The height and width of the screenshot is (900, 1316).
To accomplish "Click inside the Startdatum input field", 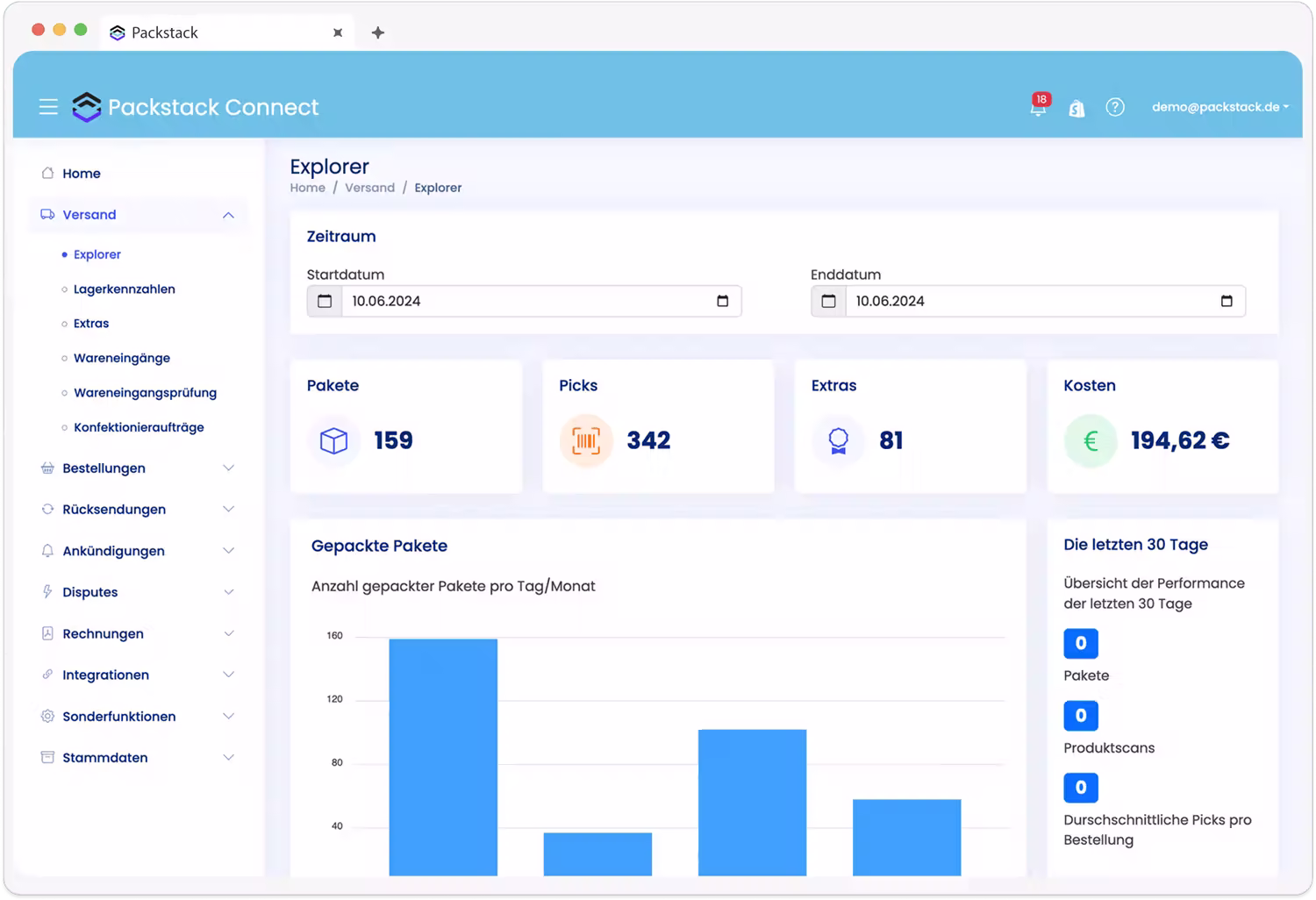I will click(526, 301).
